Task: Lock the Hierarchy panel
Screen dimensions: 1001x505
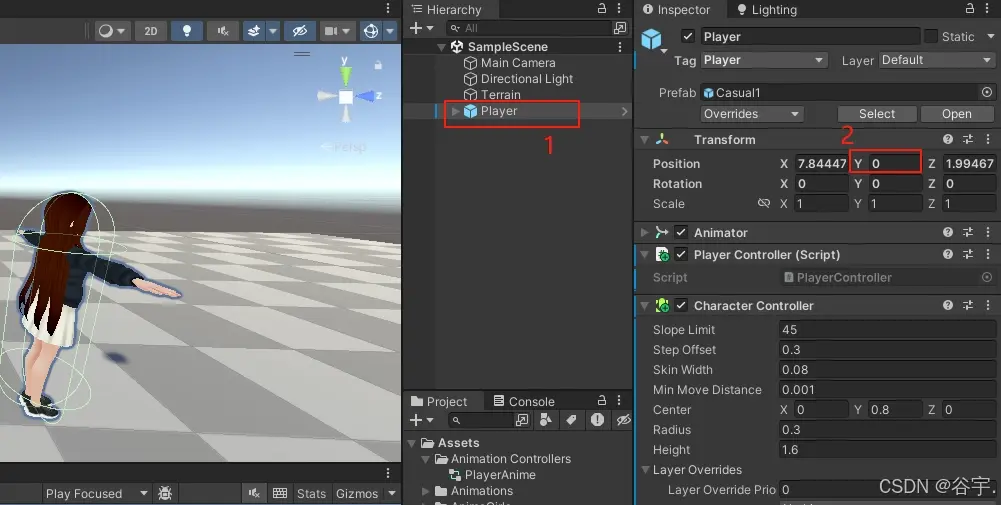Action: pos(601,8)
